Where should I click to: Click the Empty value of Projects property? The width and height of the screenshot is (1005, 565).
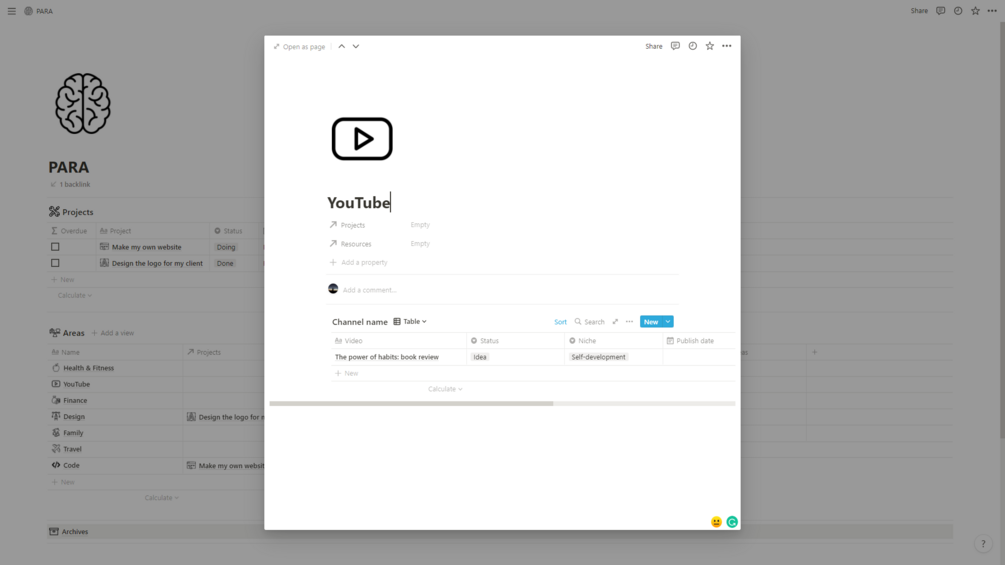(x=420, y=225)
